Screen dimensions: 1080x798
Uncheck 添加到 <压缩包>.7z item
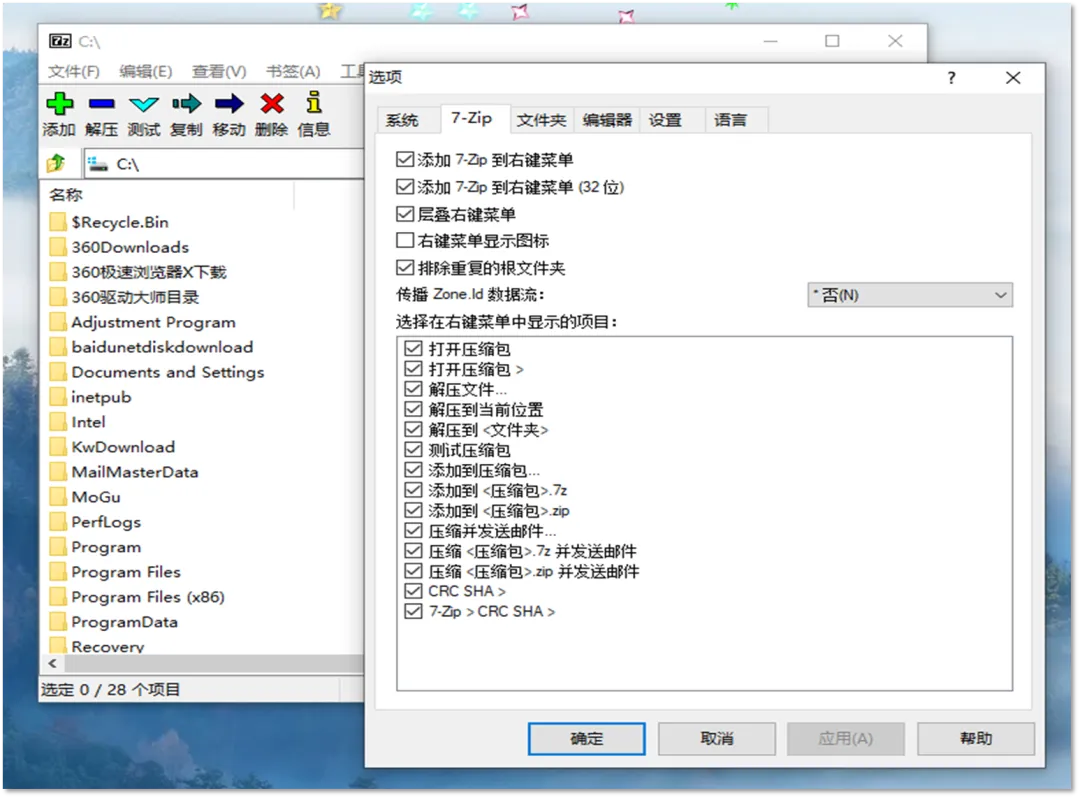point(413,490)
